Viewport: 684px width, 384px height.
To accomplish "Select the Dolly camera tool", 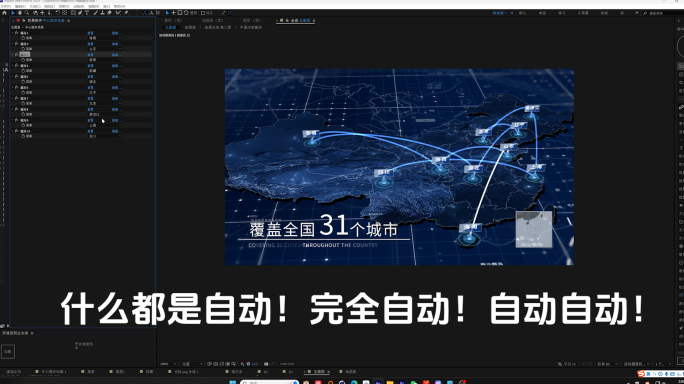I will (49, 13).
